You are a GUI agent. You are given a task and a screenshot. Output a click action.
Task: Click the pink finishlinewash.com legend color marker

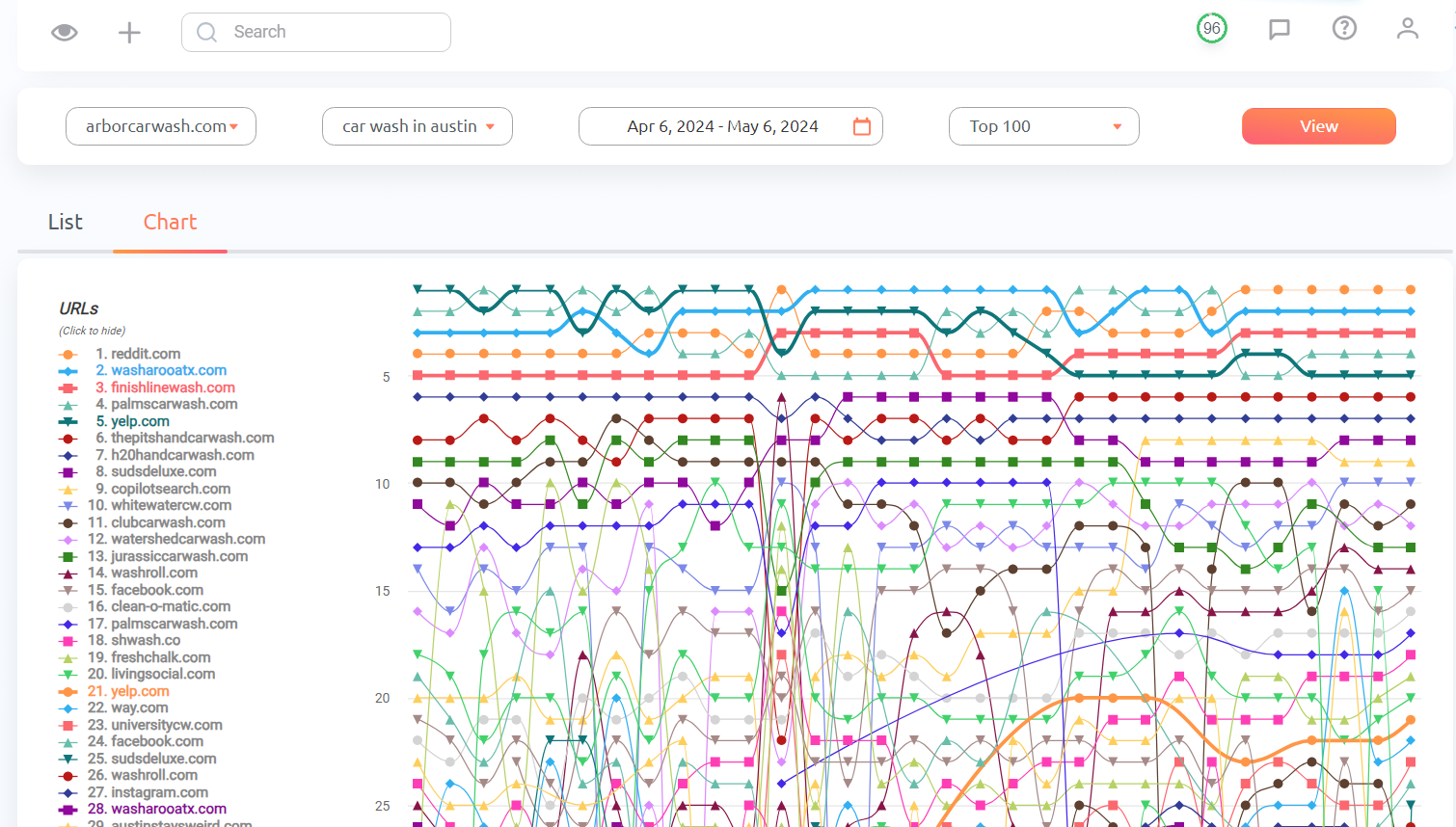point(67,388)
